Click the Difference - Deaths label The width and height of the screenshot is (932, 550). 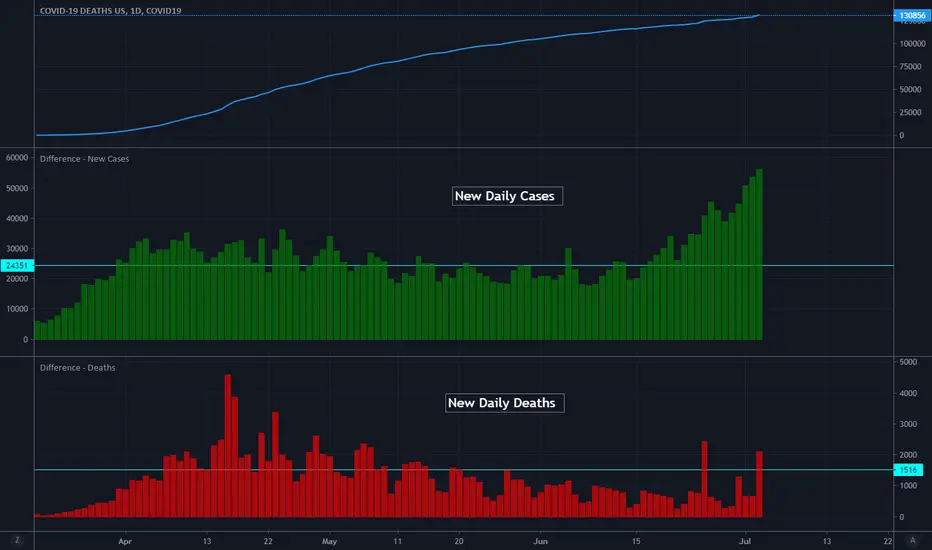click(x=77, y=367)
